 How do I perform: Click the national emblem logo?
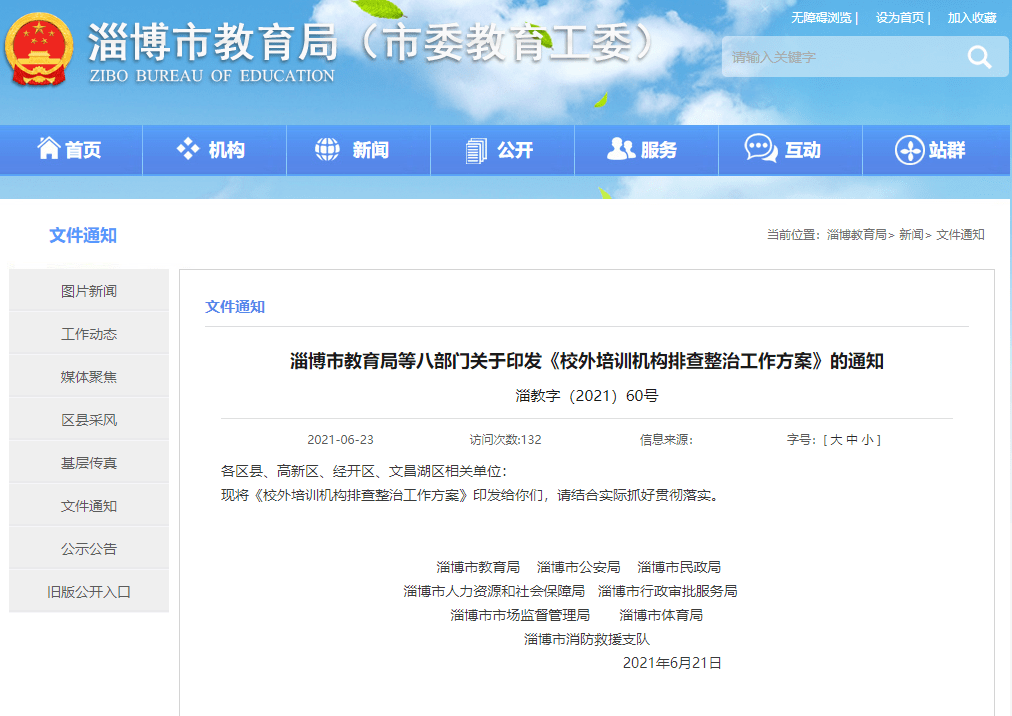click(x=40, y=50)
